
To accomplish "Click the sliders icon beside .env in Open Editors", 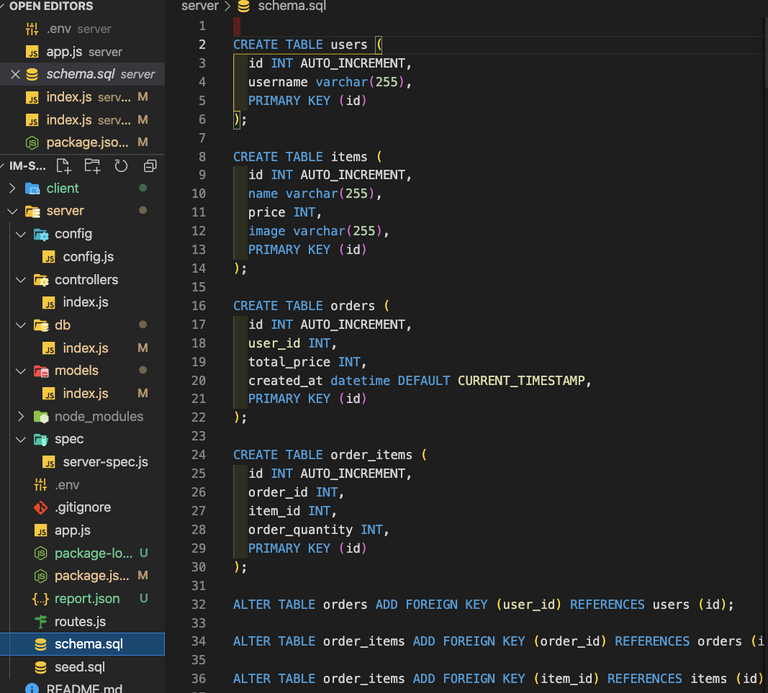I will pos(32,29).
